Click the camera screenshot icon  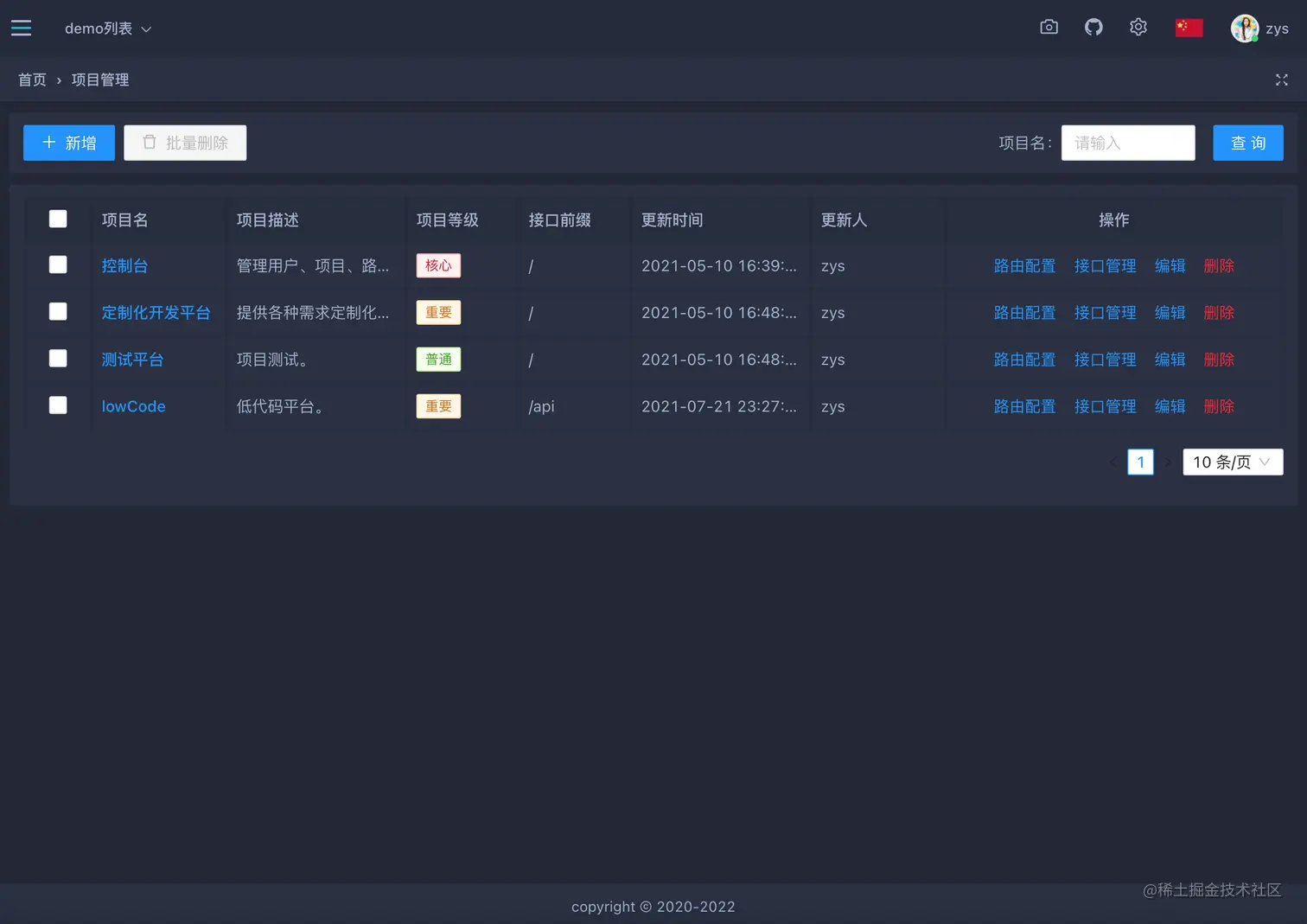tap(1049, 28)
